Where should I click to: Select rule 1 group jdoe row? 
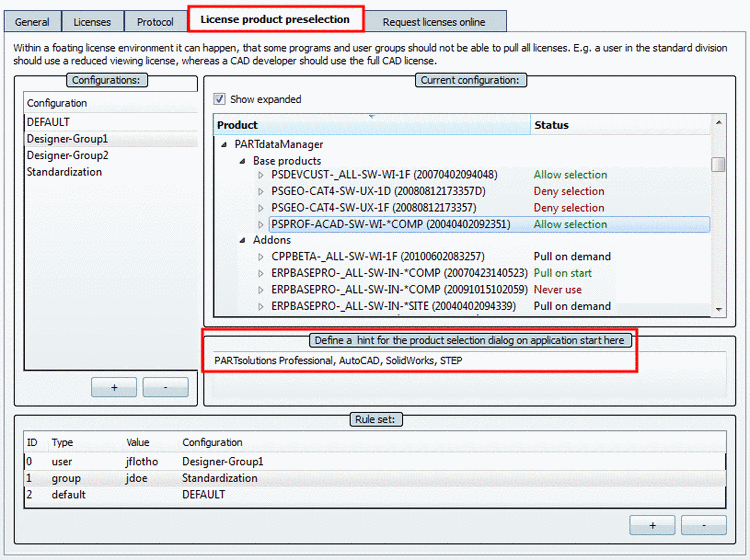(375, 478)
